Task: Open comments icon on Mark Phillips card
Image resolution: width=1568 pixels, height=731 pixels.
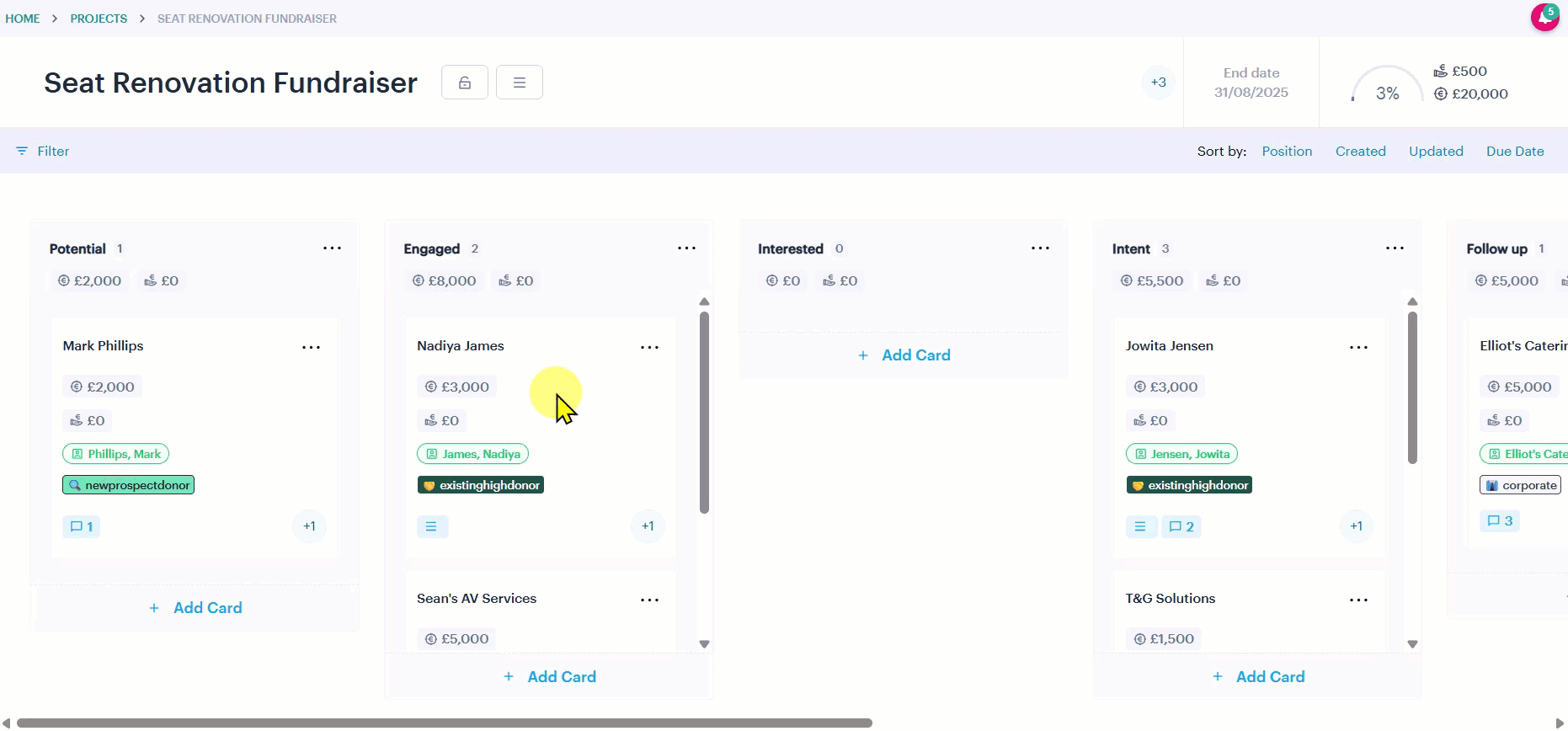Action: coord(81,526)
